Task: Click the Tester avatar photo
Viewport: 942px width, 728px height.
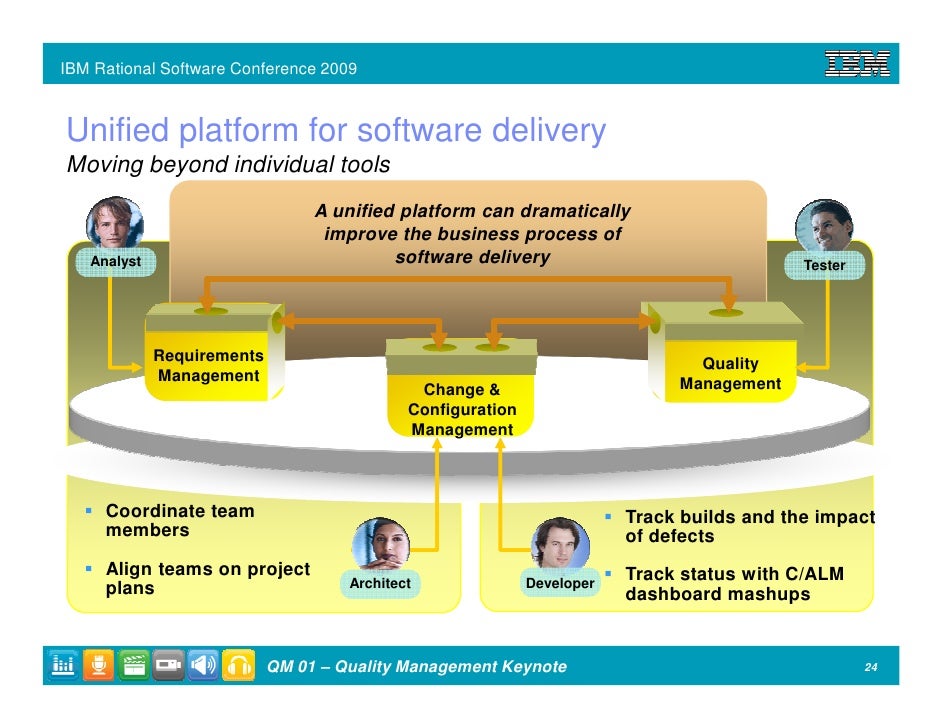Action: [824, 226]
